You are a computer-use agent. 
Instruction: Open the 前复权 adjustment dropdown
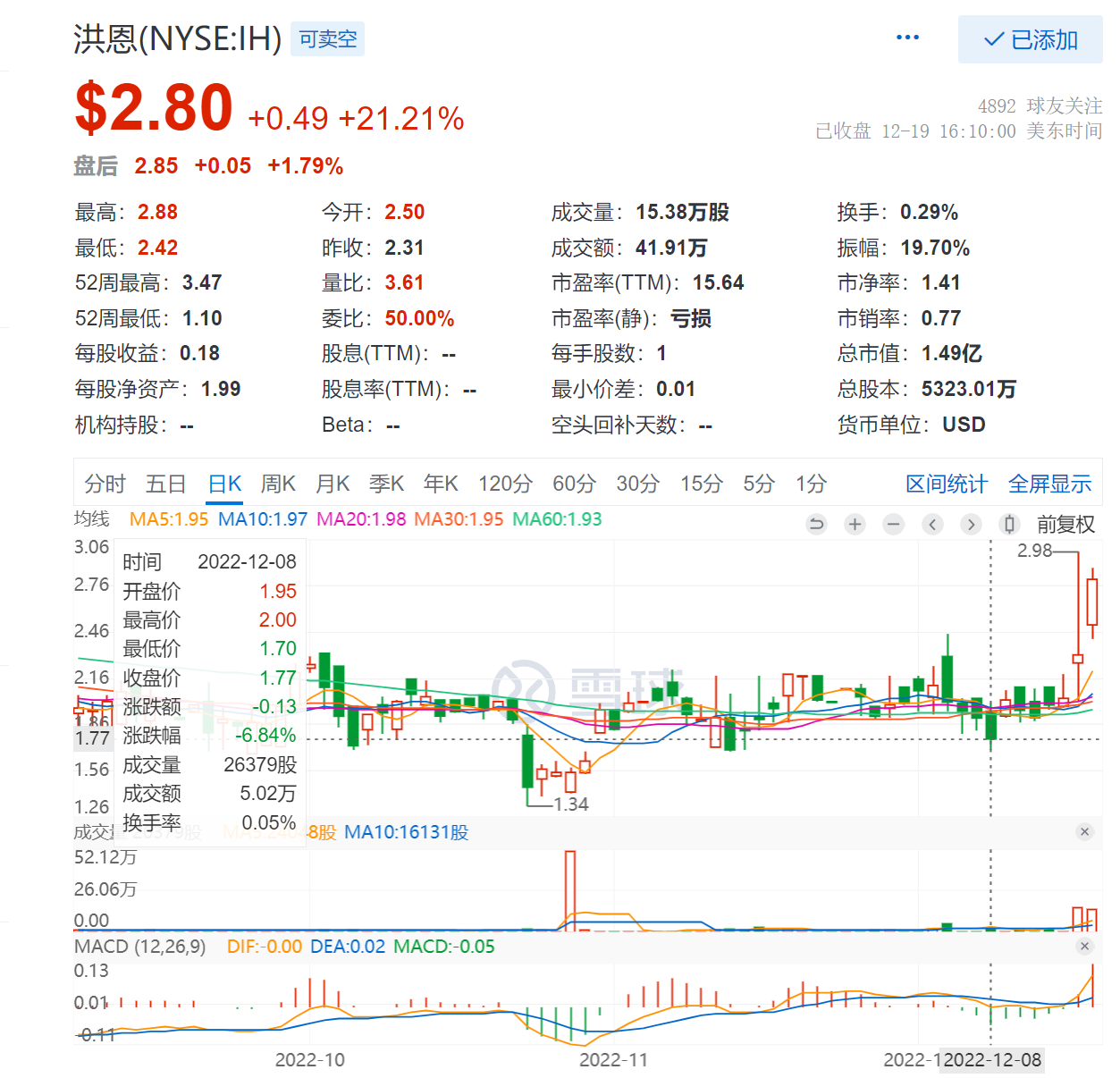click(1065, 525)
